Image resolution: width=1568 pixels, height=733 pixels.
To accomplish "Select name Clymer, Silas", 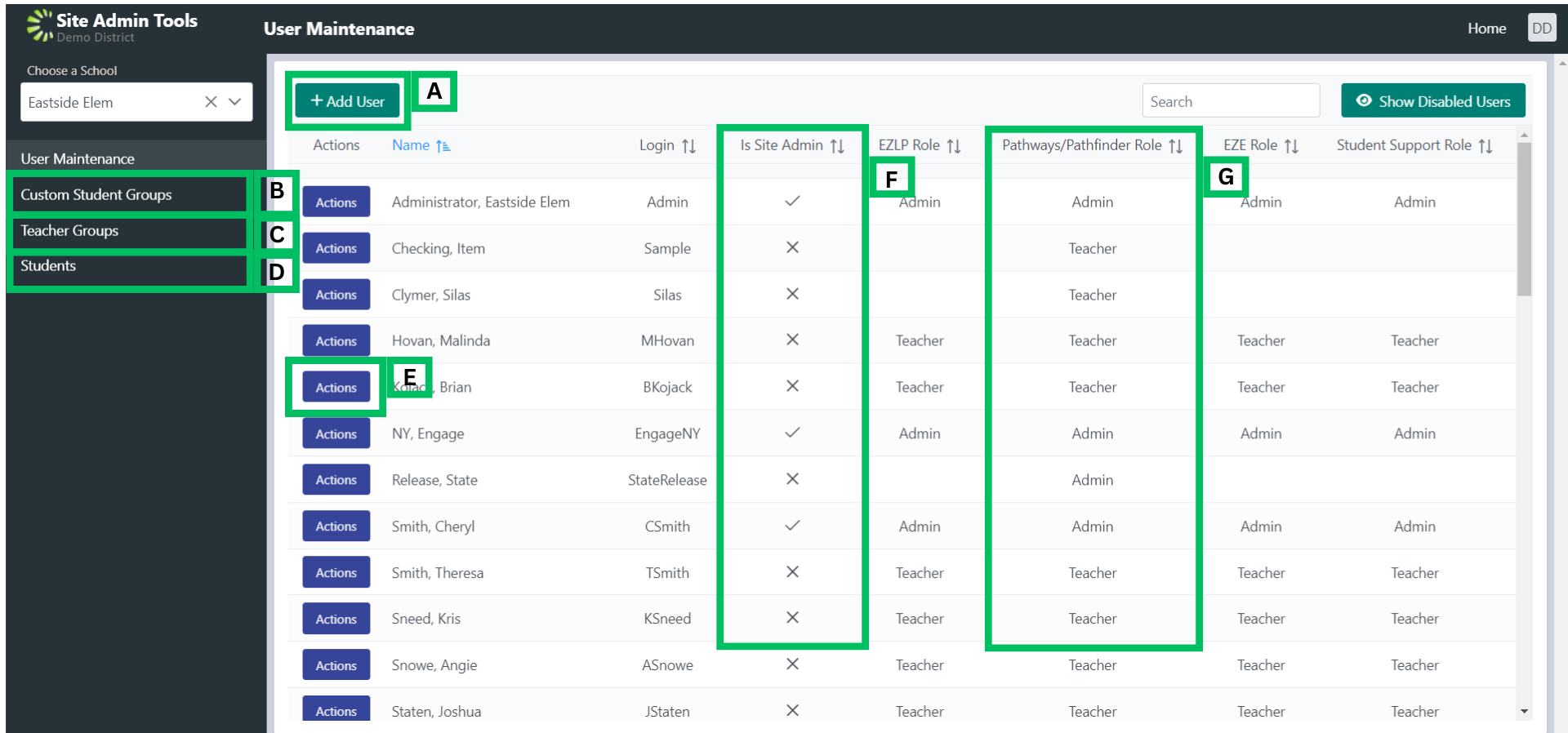I will (431, 295).
